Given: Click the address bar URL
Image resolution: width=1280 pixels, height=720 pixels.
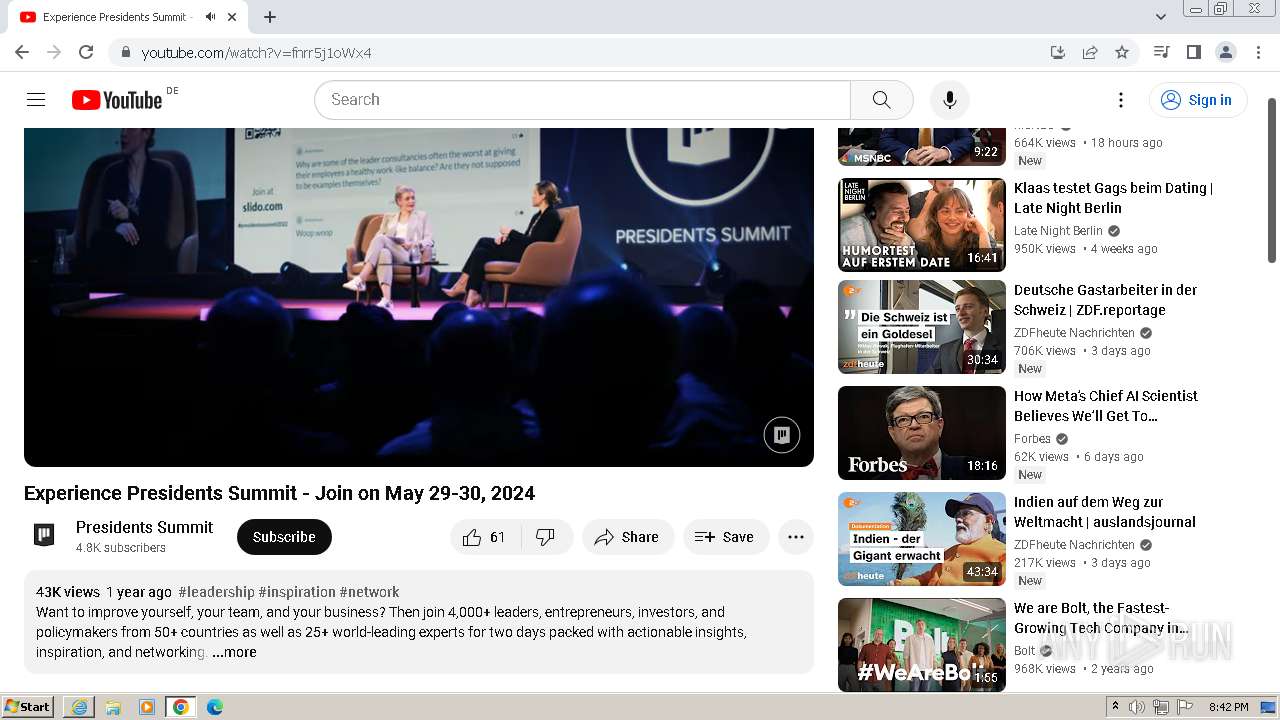Looking at the screenshot, I should (x=256, y=53).
